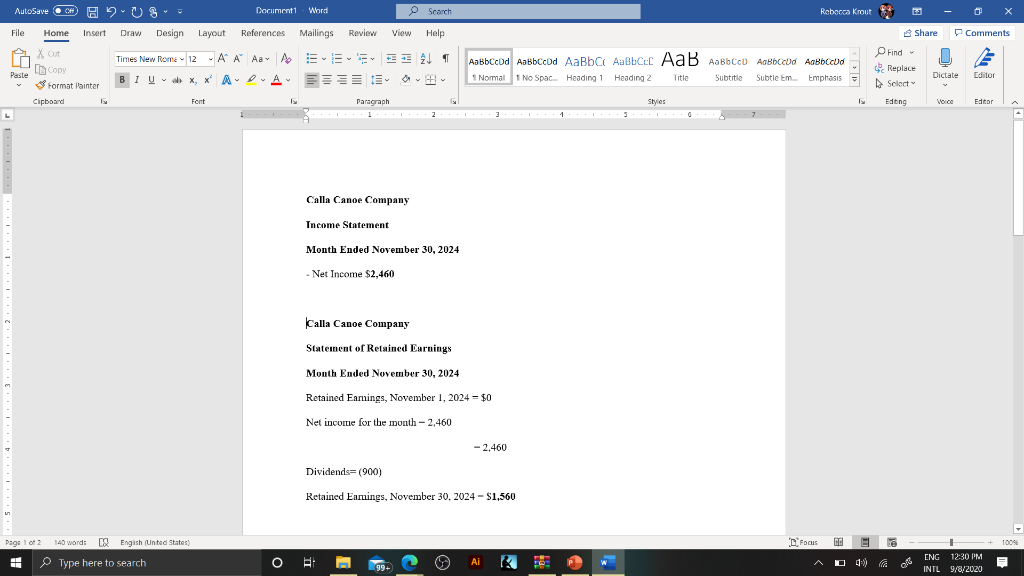Expand bullets list dropdown arrow
The height and width of the screenshot is (576, 1024).
pyautogui.click(x=324, y=59)
